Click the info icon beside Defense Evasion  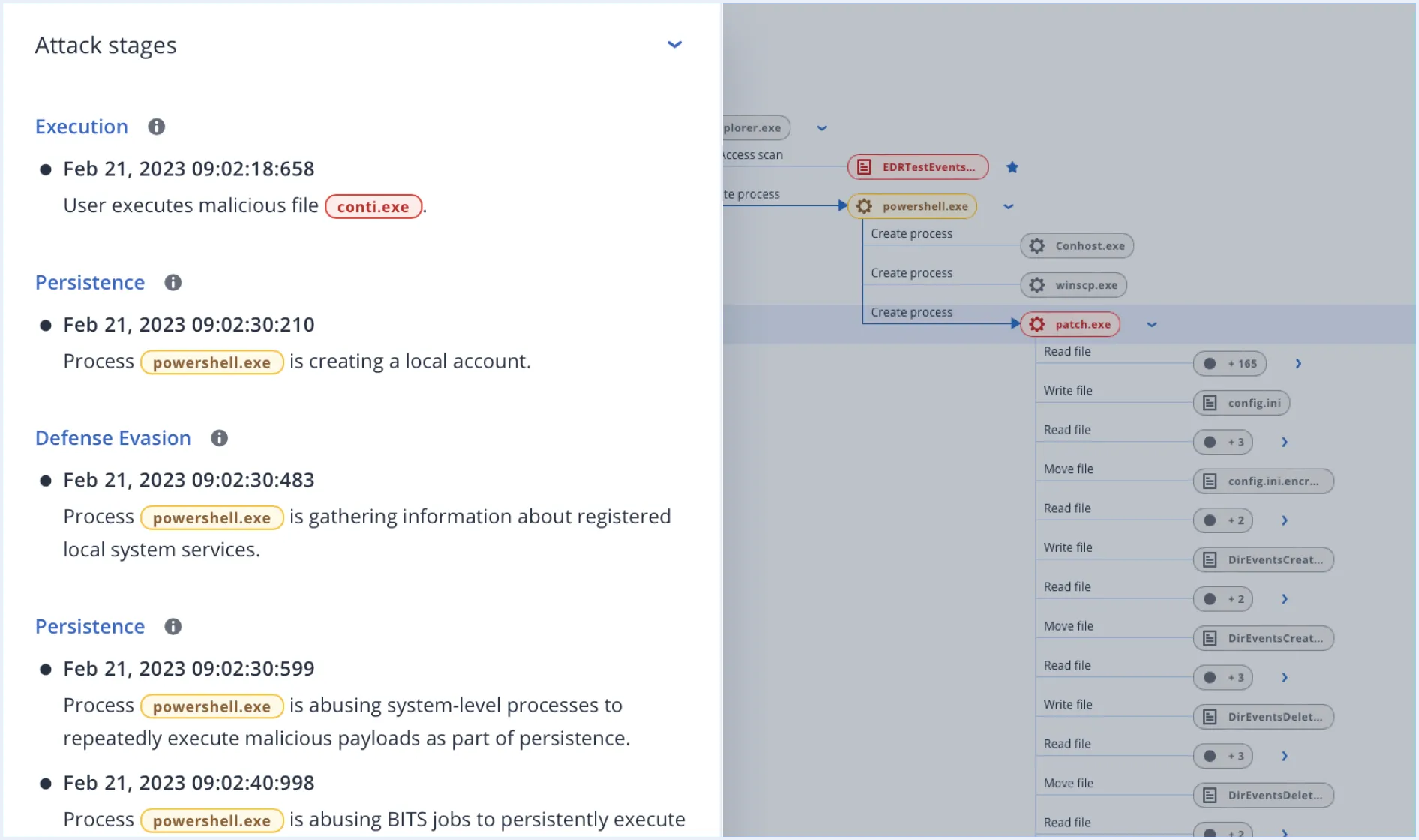pos(219,438)
